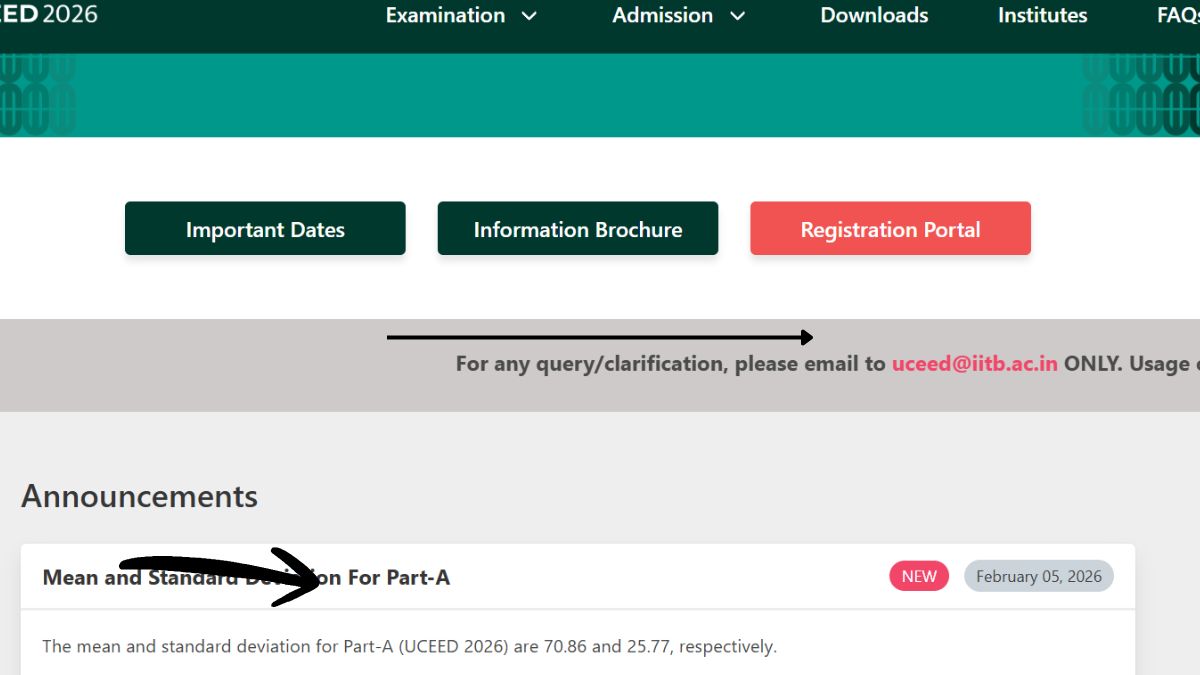Open the Admission menu

pos(662,15)
